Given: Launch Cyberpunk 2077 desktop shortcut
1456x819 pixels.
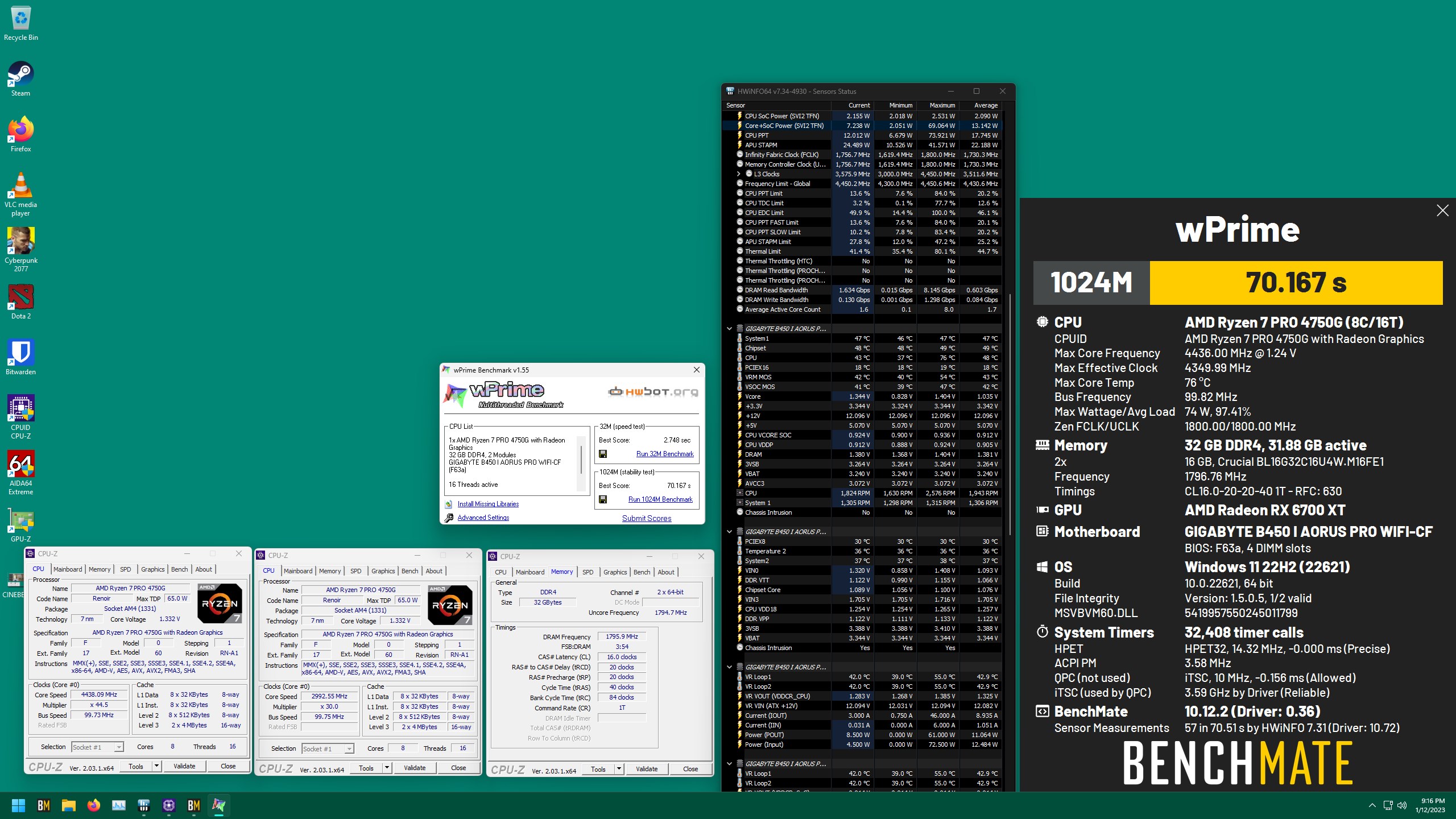Looking at the screenshot, I should 20,250.
